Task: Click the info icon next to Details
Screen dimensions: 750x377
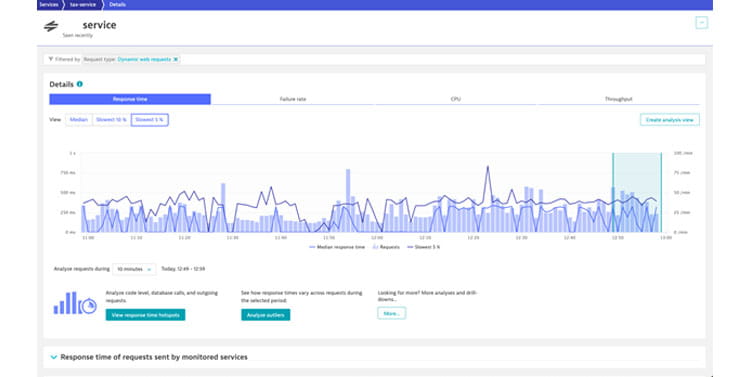Action: (79, 84)
